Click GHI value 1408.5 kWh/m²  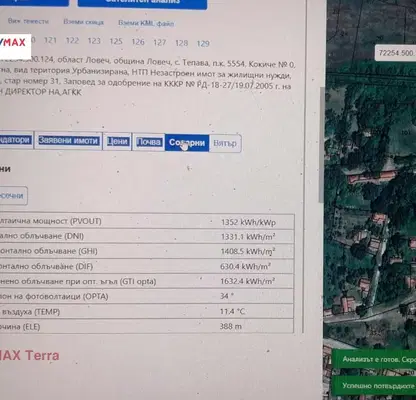248,251
